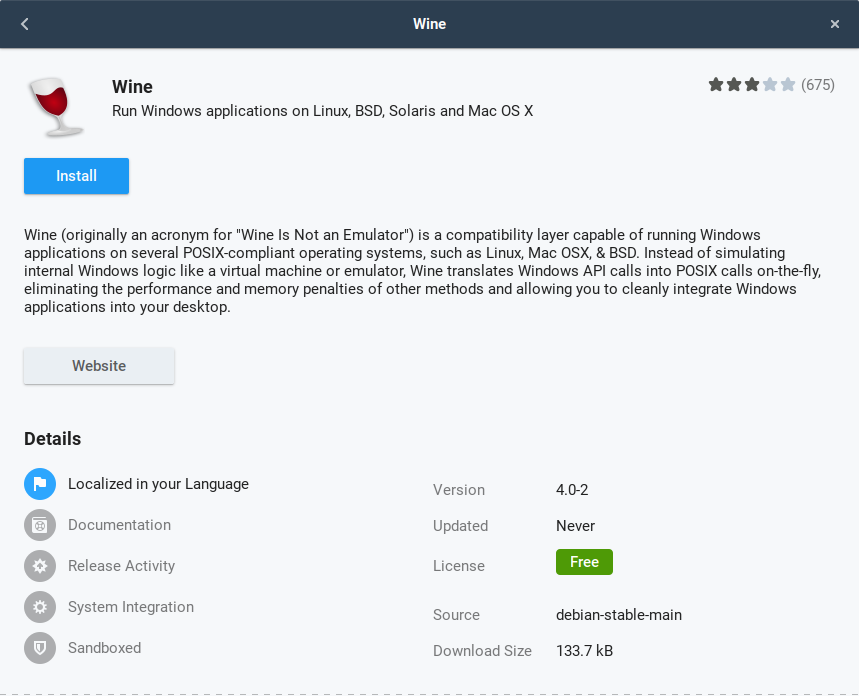
Task: Click the star rating display
Action: [x=752, y=85]
